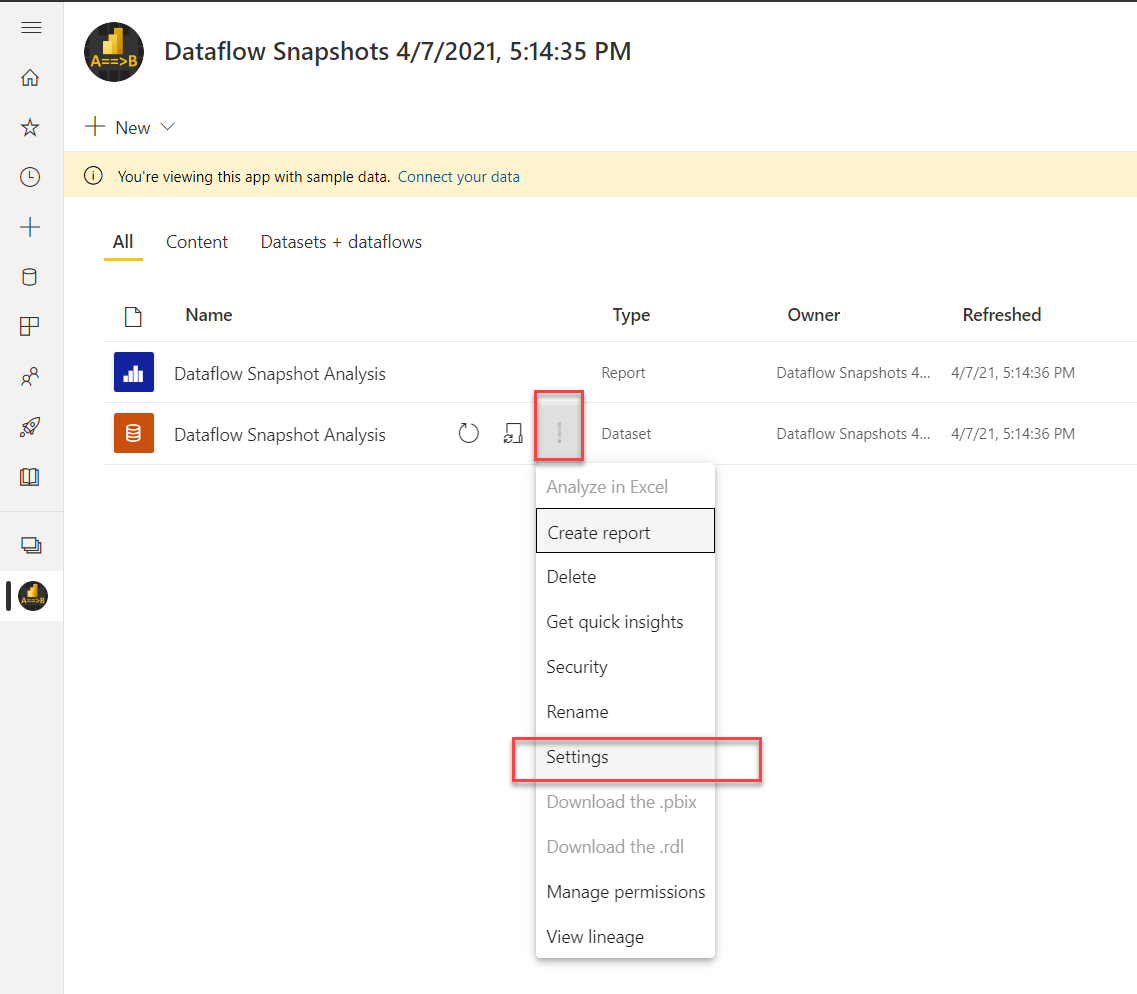Go to Home in sidebar
Image resolution: width=1137 pixels, height=994 pixels.
click(30, 78)
